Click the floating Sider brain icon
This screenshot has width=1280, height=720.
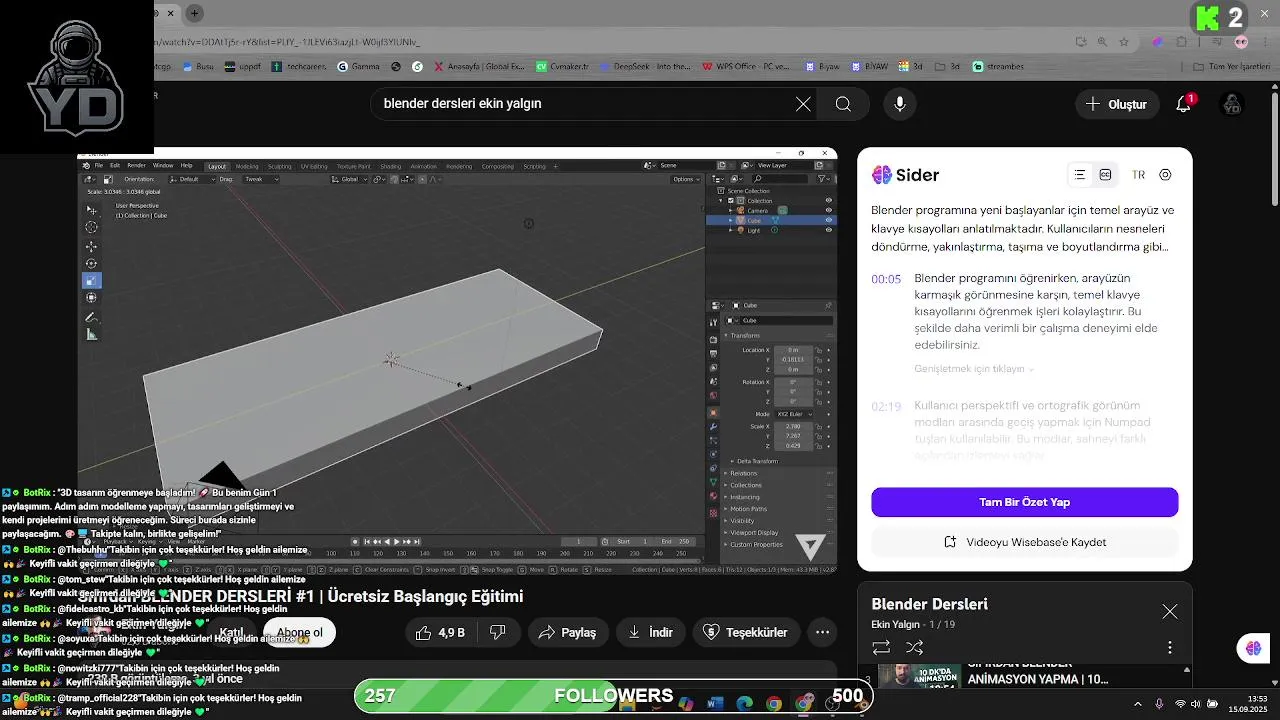1253,648
